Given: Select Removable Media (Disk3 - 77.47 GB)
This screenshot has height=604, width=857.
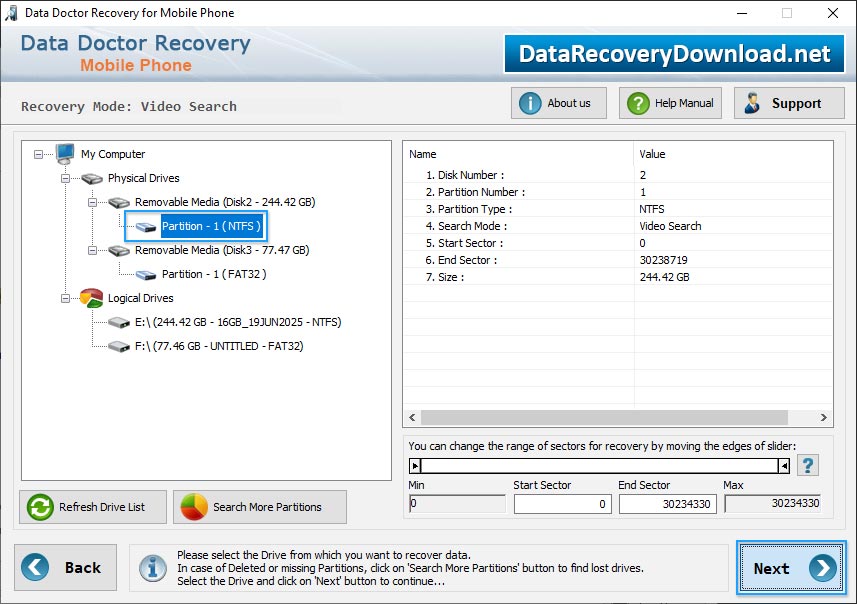Looking at the screenshot, I should (x=222, y=250).
